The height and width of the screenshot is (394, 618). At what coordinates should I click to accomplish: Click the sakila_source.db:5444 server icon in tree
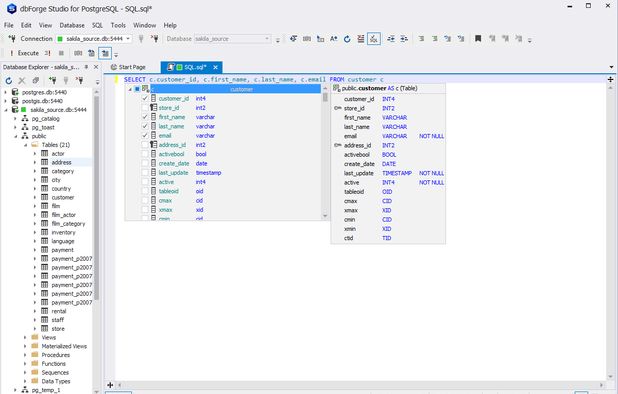tap(15, 110)
